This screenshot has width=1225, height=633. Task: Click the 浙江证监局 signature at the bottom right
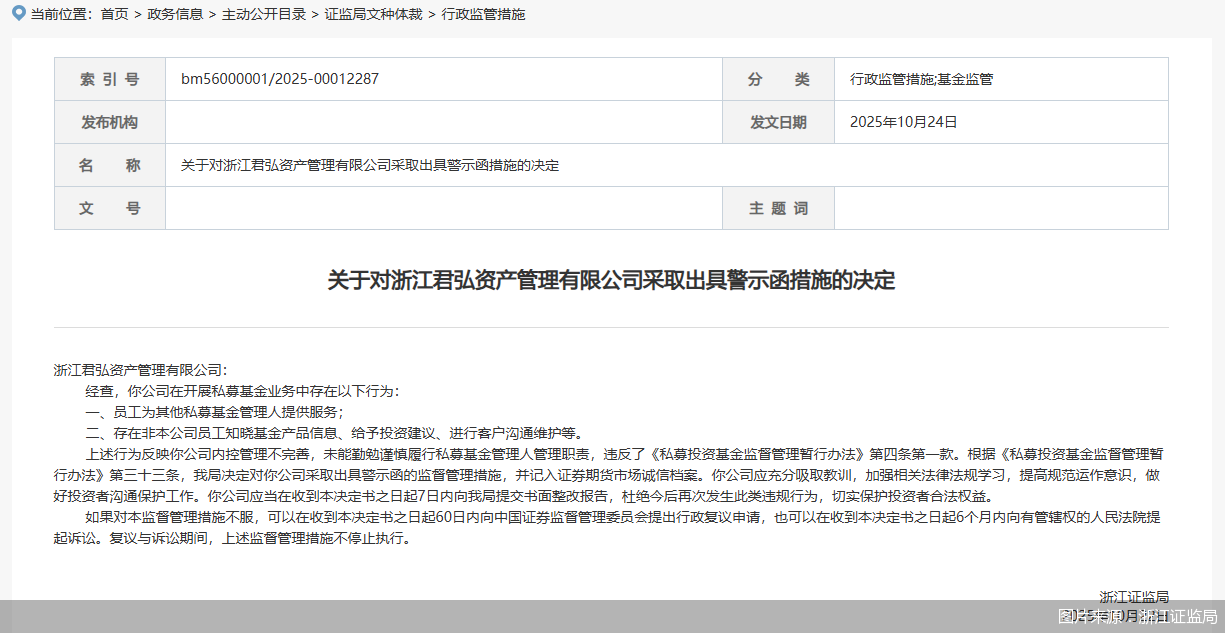(1134, 596)
